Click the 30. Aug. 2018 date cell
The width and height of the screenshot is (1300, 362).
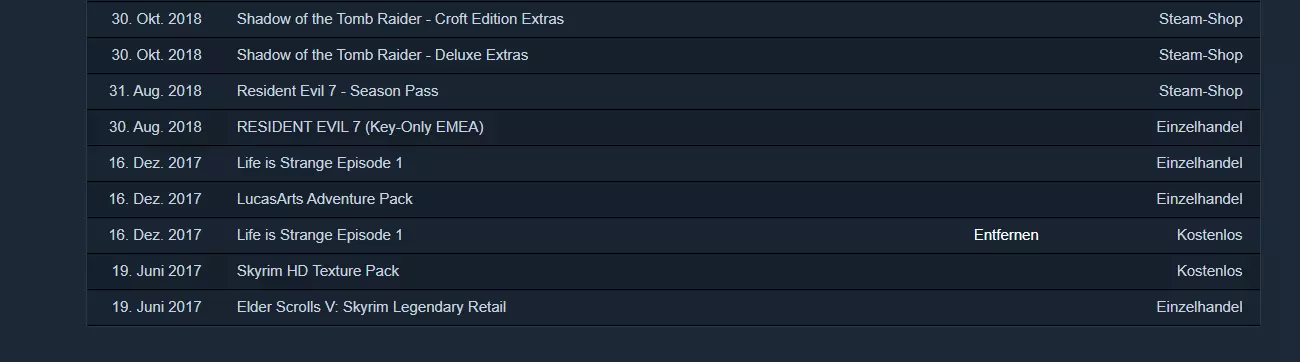pyautogui.click(x=155, y=127)
